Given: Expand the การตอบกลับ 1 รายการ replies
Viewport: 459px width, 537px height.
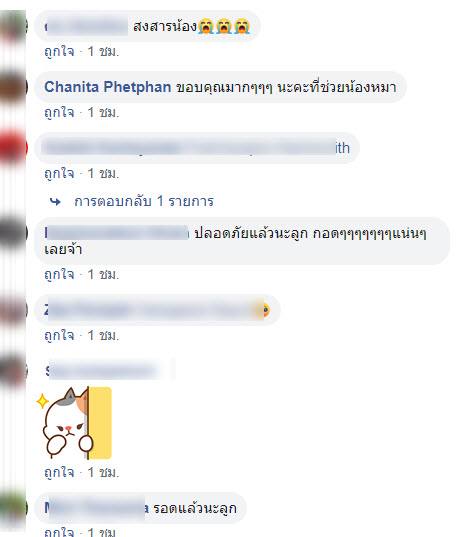Looking at the screenshot, I should coord(144,201).
